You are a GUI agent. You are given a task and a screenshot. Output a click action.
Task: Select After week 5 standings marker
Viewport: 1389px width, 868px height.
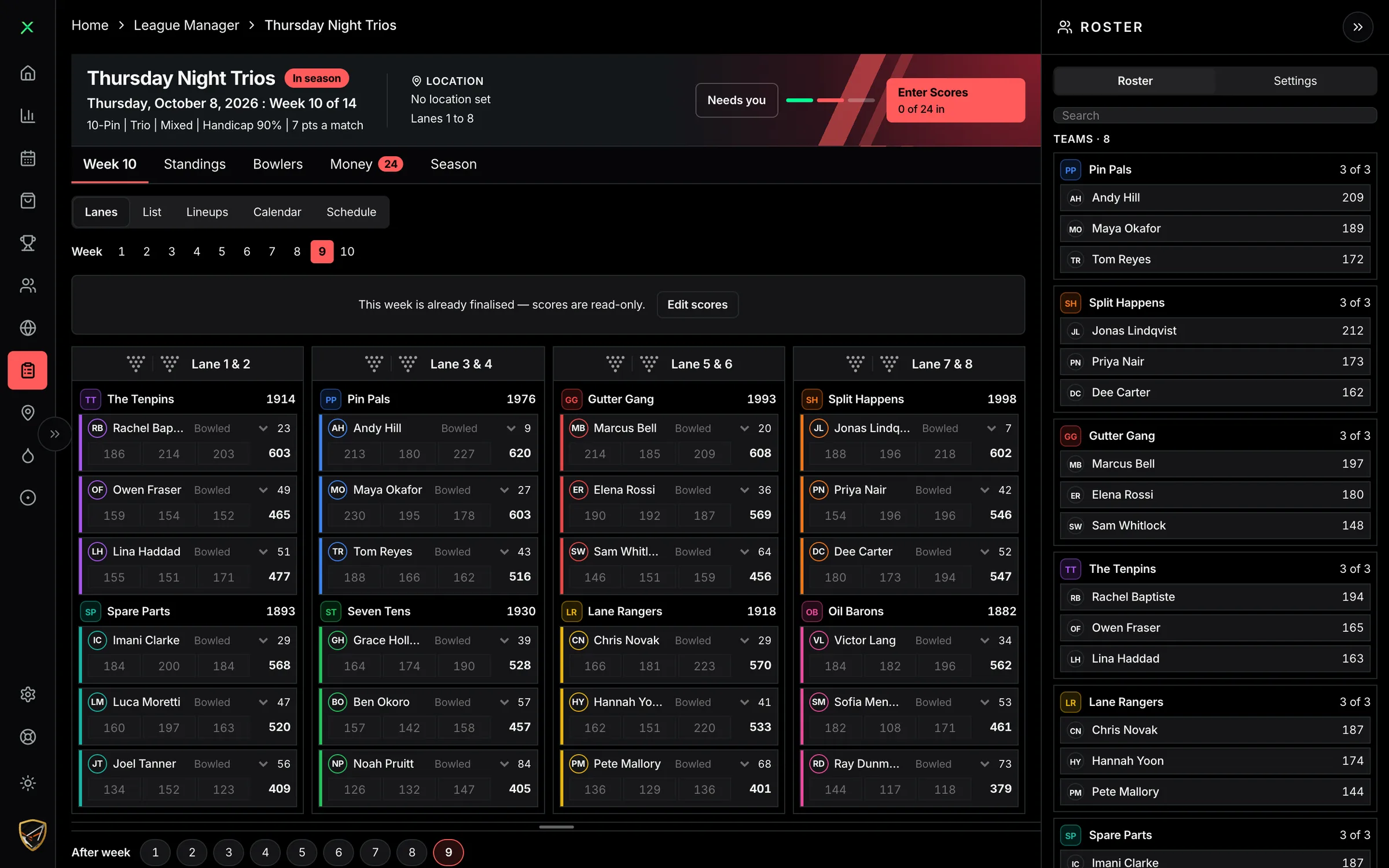click(302, 852)
